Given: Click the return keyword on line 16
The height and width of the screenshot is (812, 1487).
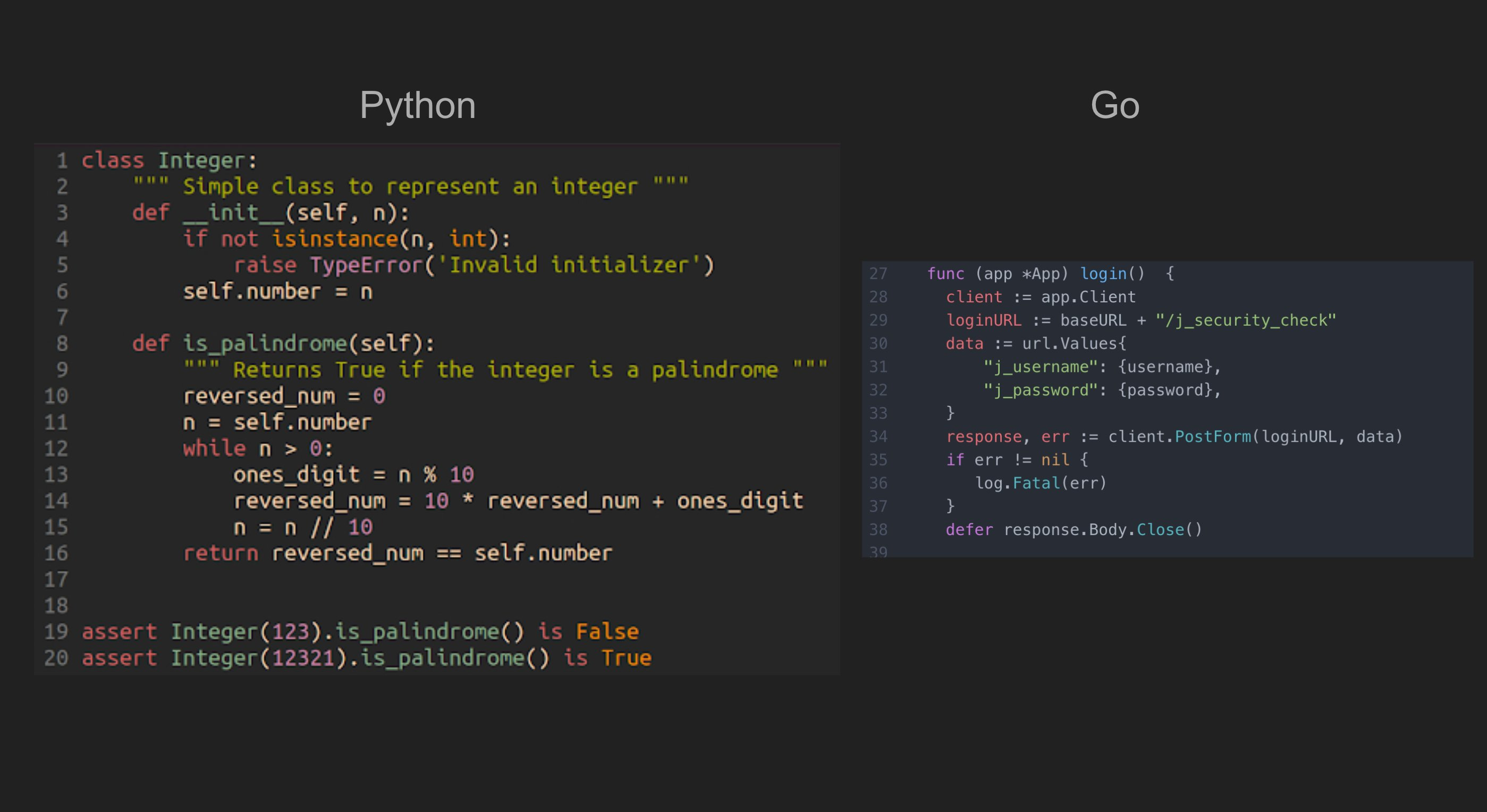Looking at the screenshot, I should coord(221,553).
